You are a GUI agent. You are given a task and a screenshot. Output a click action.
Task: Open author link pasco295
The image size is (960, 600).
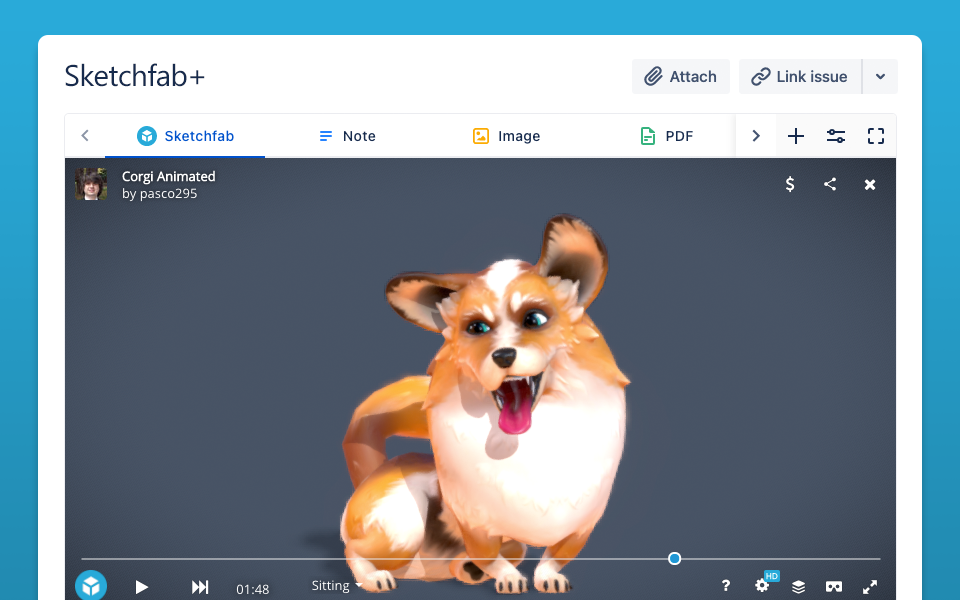tap(168, 193)
